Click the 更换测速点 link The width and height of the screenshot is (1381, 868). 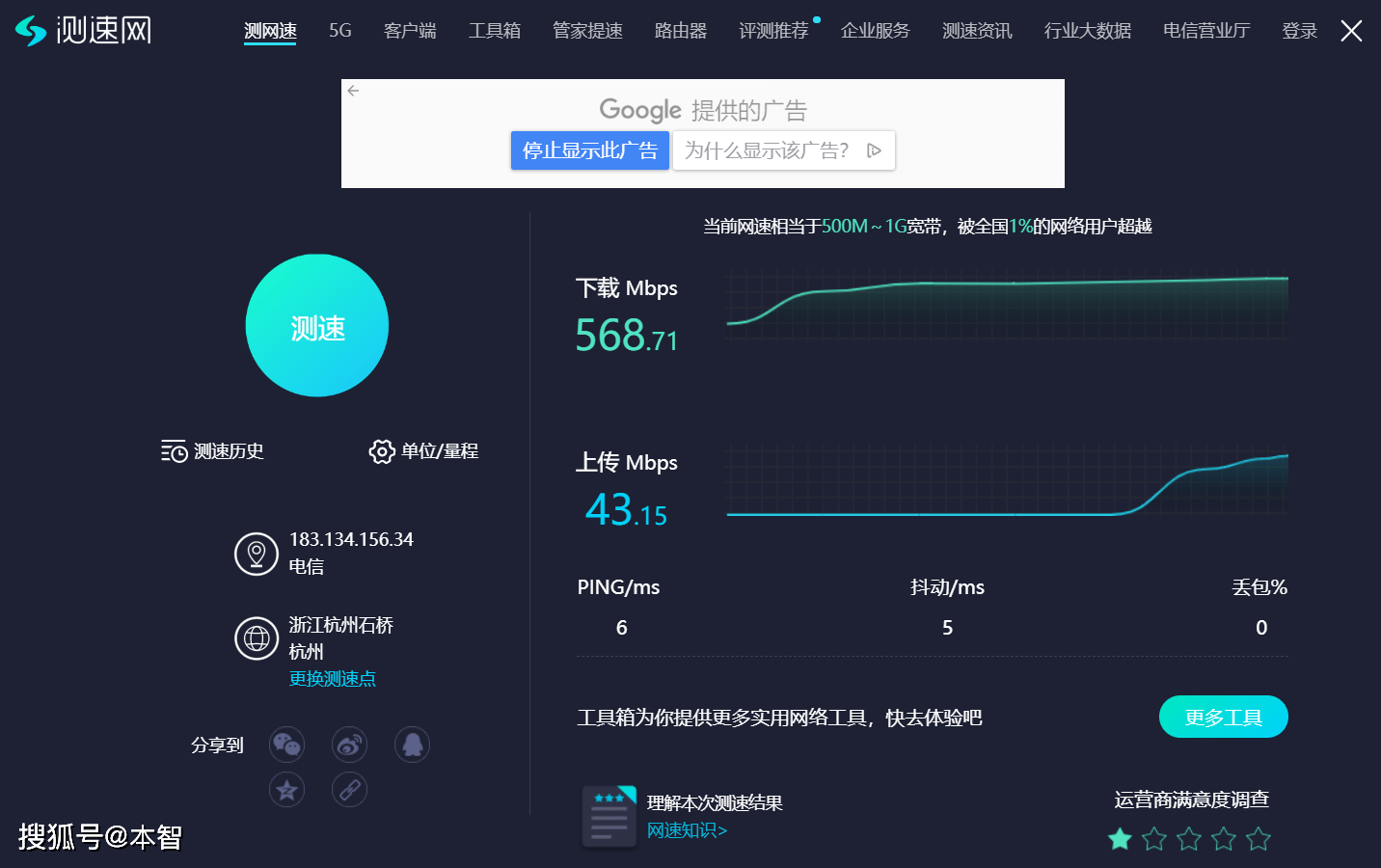tap(333, 679)
